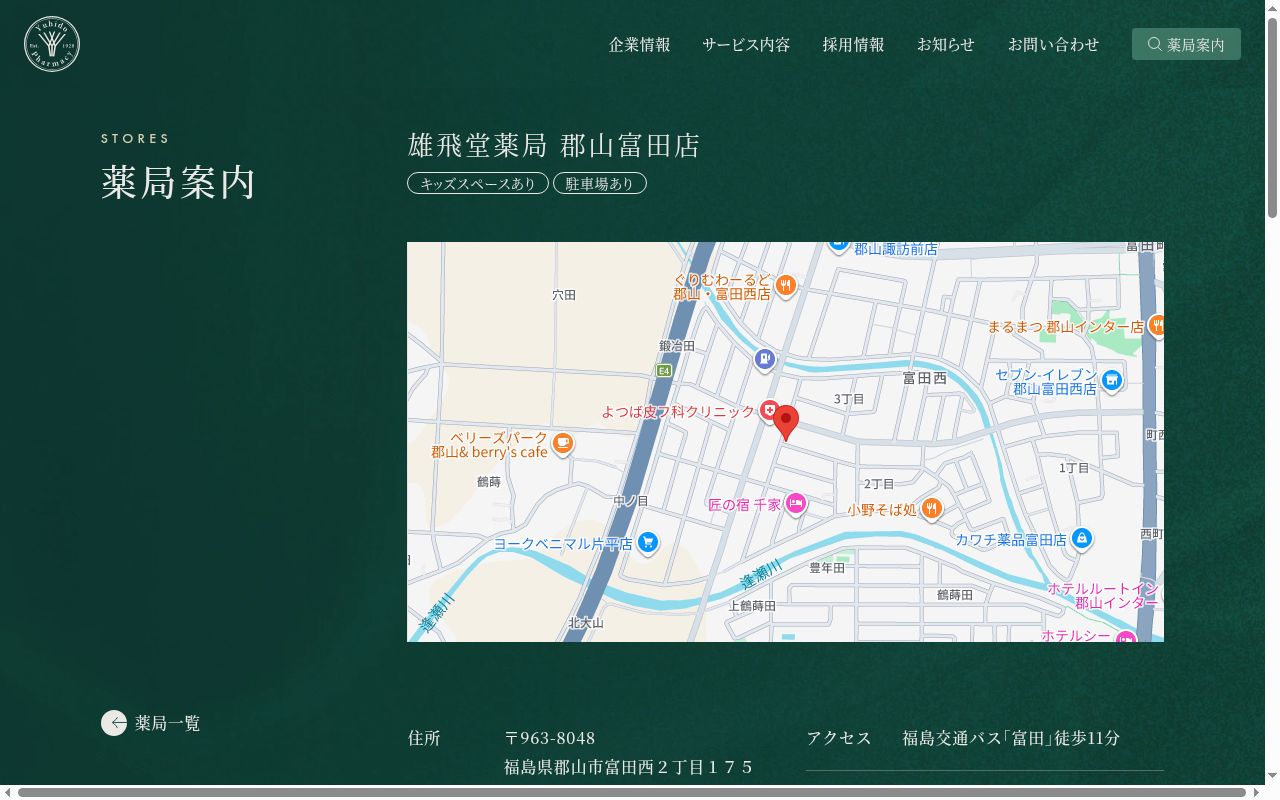Go back to 薬局一覧 list
This screenshot has width=1280, height=800.
[x=151, y=723]
